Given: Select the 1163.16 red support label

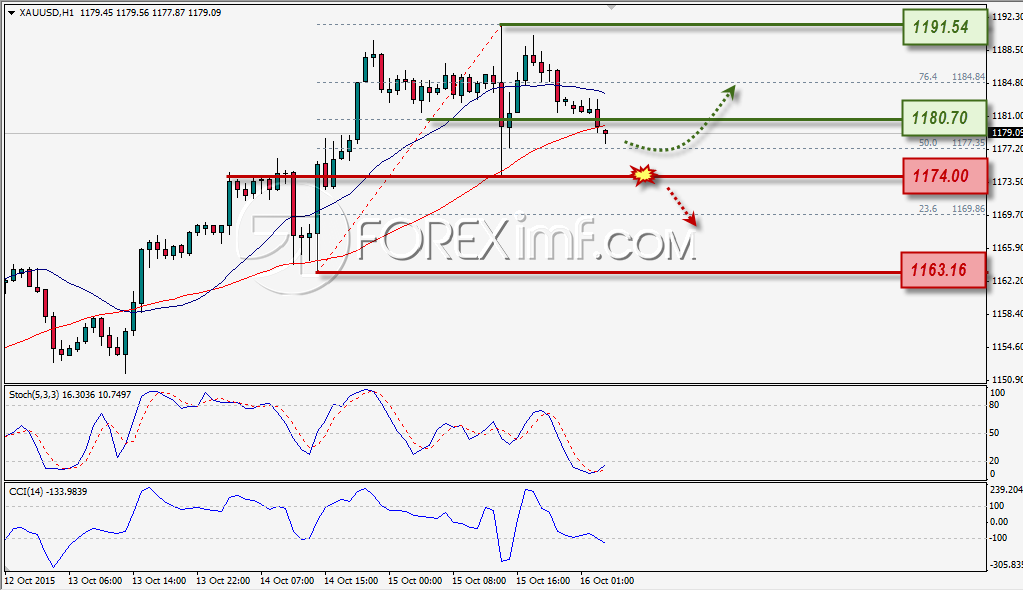Looking at the screenshot, I should pyautogui.click(x=943, y=269).
